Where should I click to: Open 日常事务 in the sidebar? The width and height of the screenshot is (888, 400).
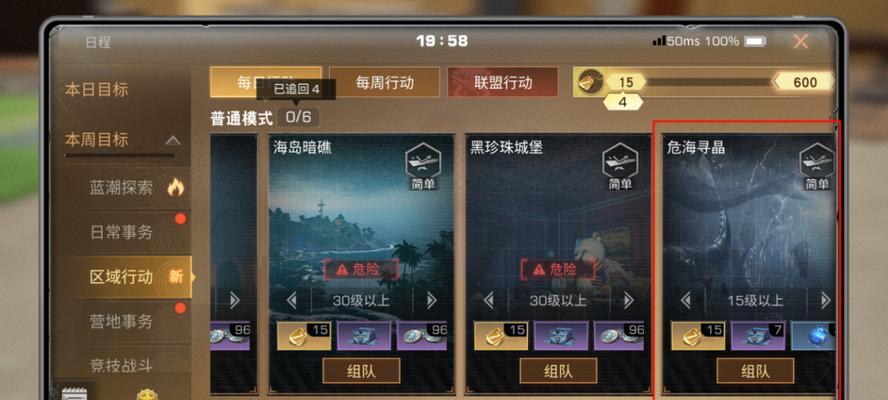pos(121,232)
